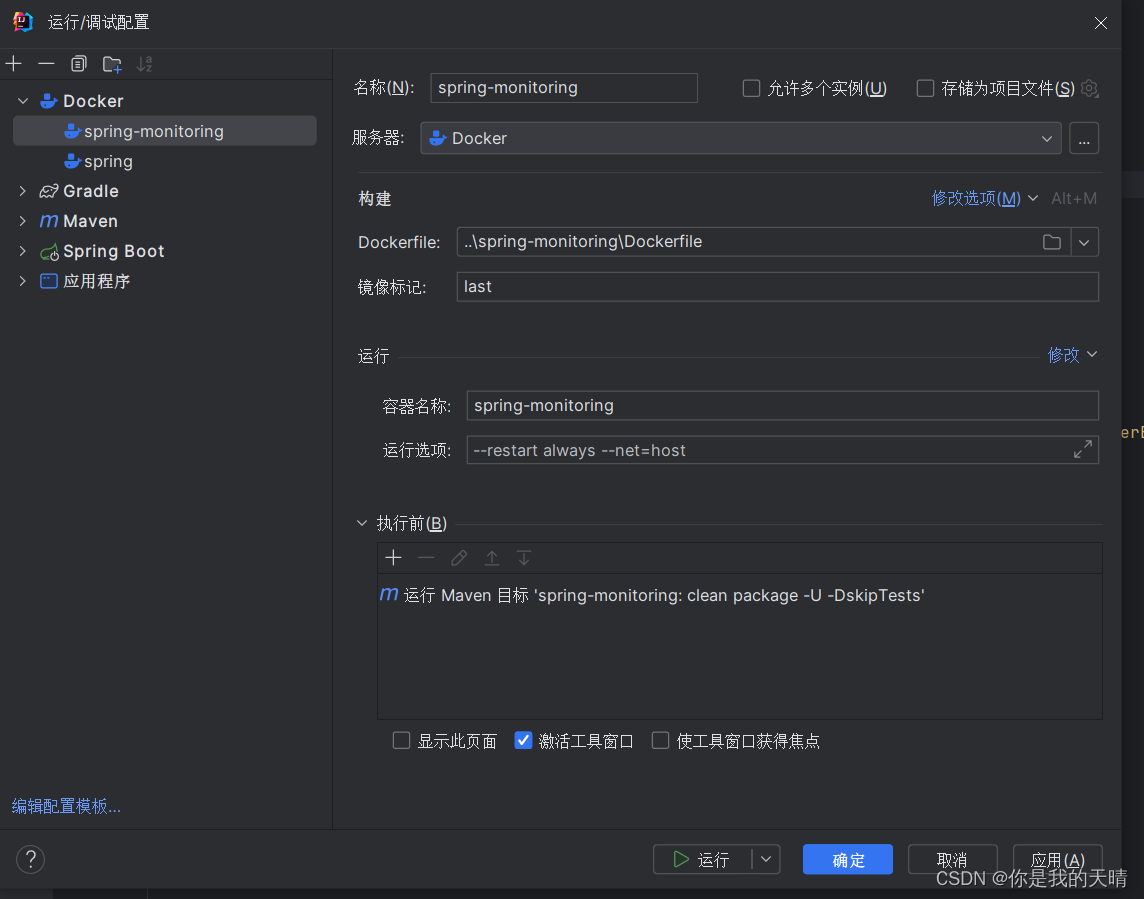Screen dimensions: 1144x899
Task: Remove selected configuration with minus icon
Action: 46,64
